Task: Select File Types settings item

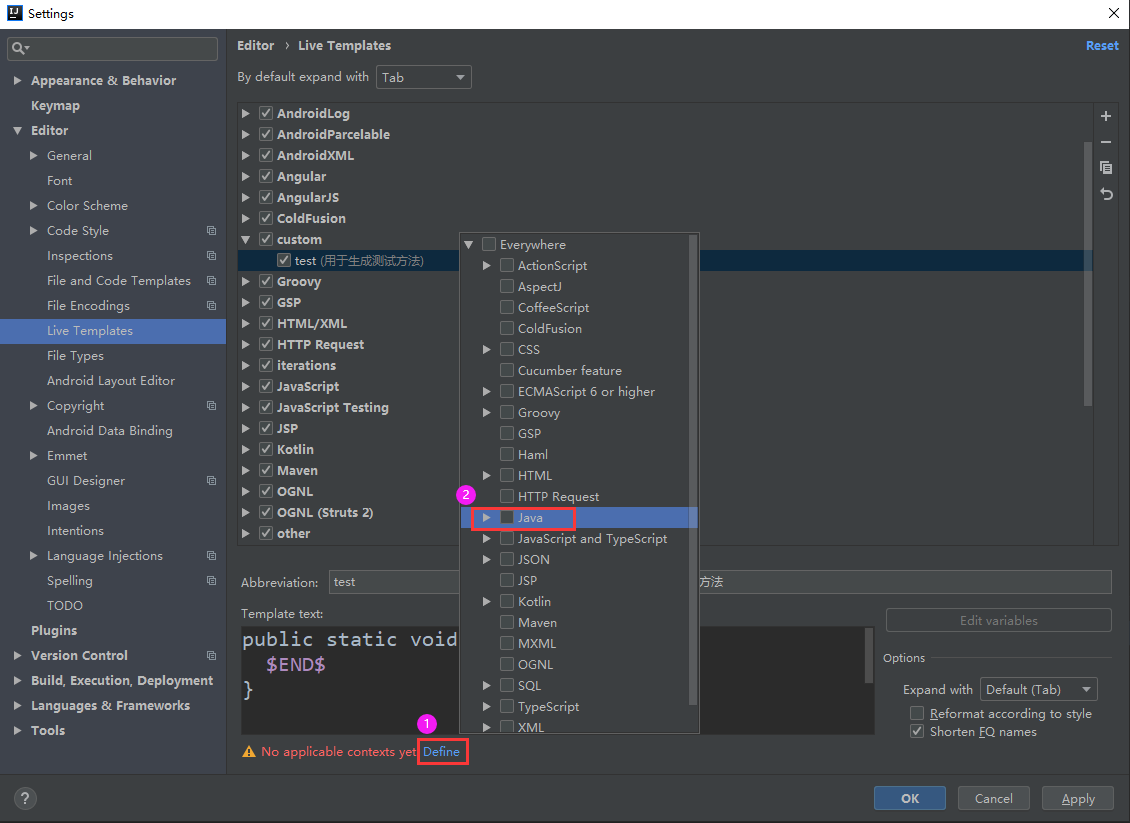Action: (x=75, y=356)
